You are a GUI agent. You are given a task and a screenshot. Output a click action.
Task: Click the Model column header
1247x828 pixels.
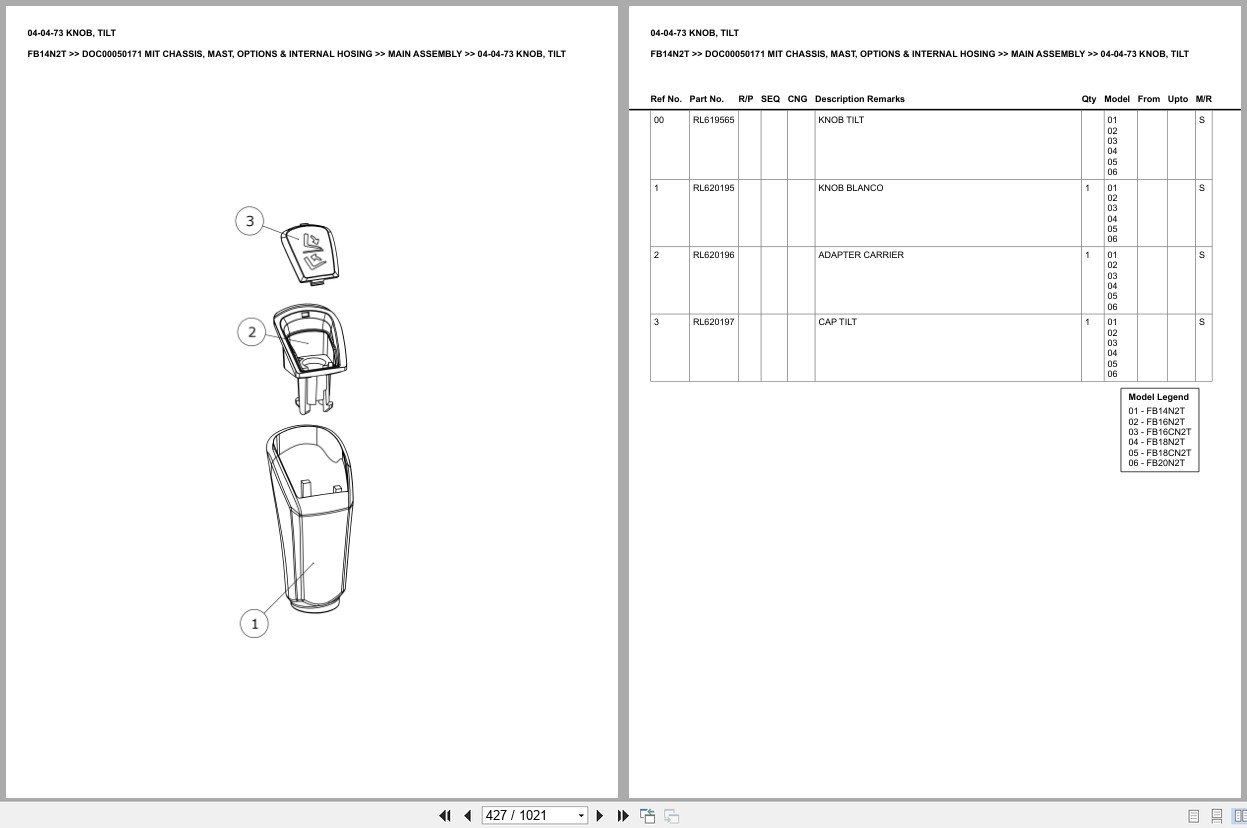click(x=1117, y=99)
